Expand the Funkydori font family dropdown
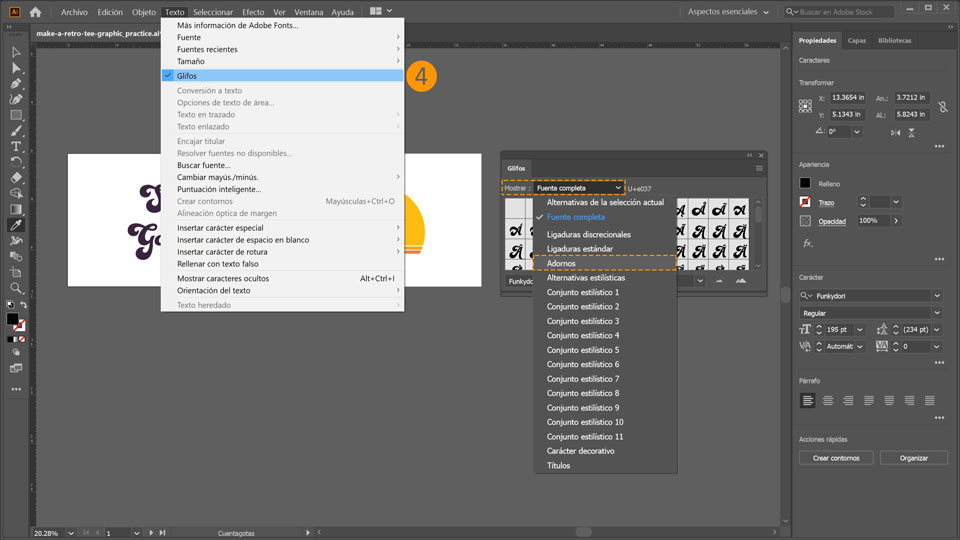Viewport: 960px width, 540px height. [x=937, y=296]
